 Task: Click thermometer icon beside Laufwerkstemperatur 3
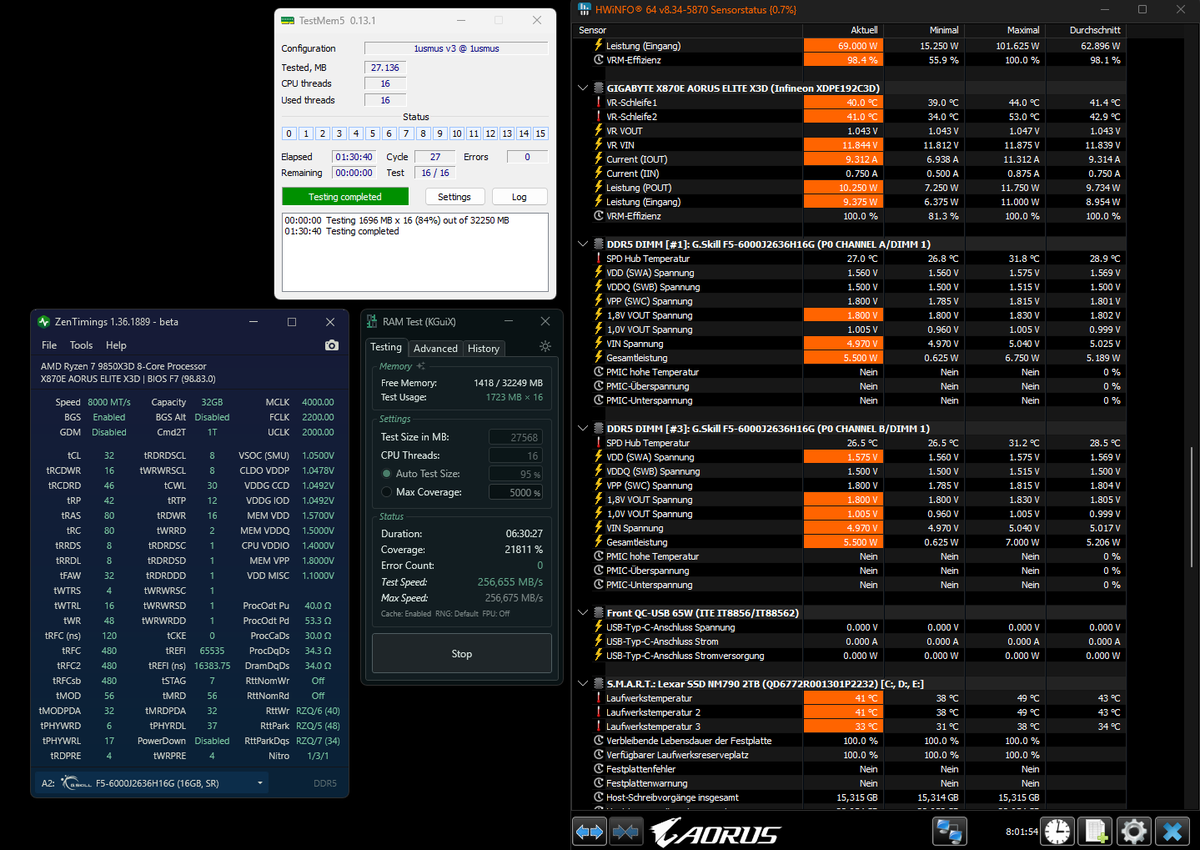click(599, 726)
